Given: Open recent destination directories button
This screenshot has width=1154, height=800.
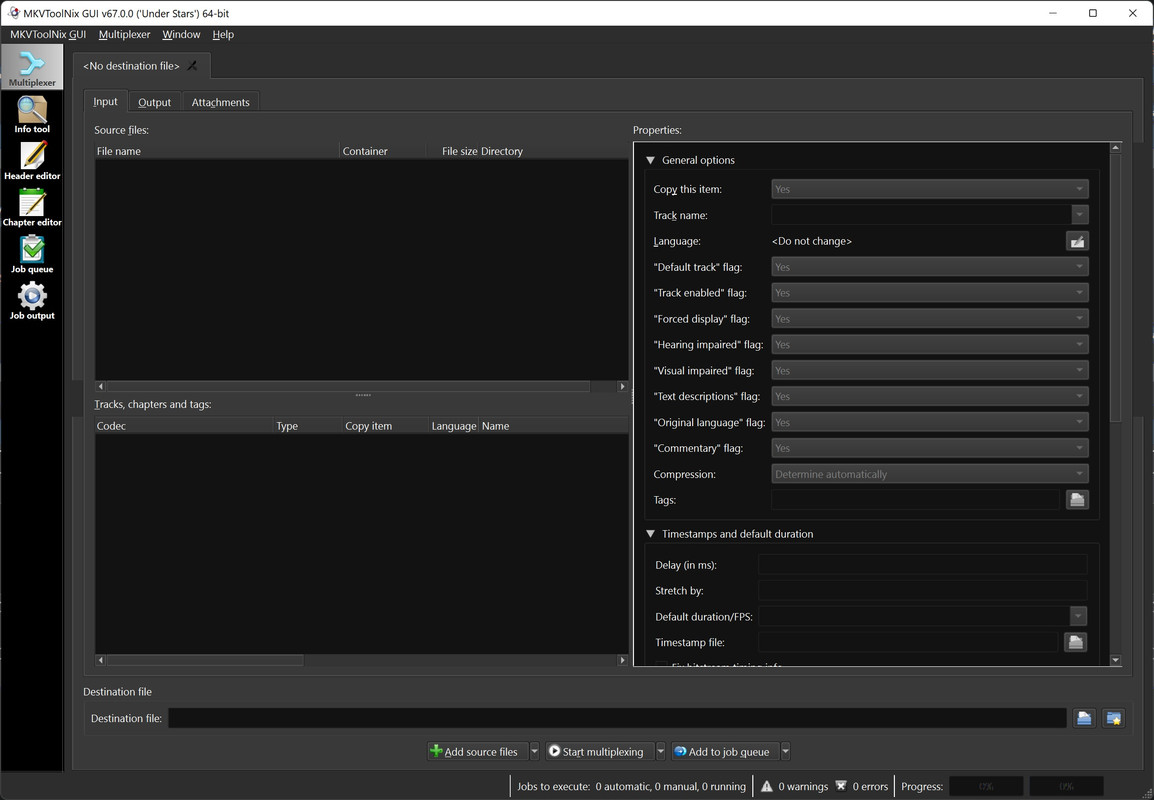Looking at the screenshot, I should tap(1114, 718).
